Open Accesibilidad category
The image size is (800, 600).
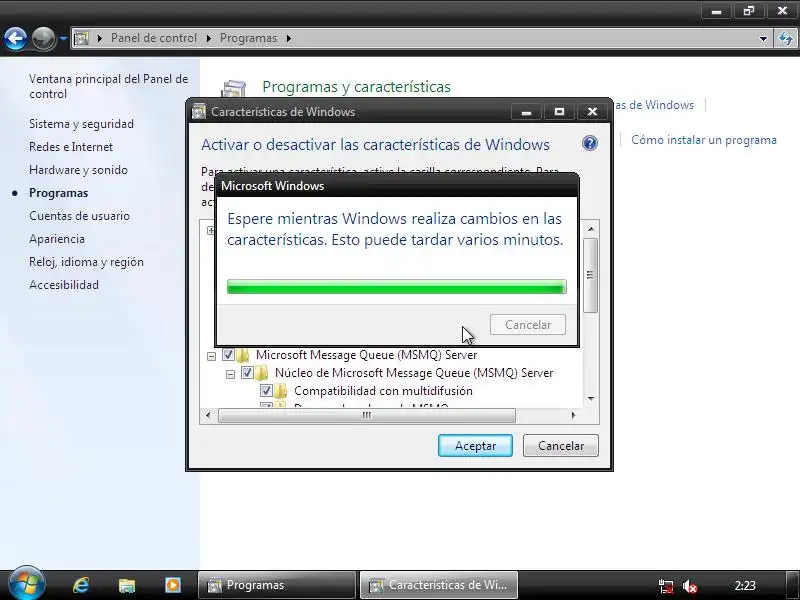pyautogui.click(x=64, y=285)
